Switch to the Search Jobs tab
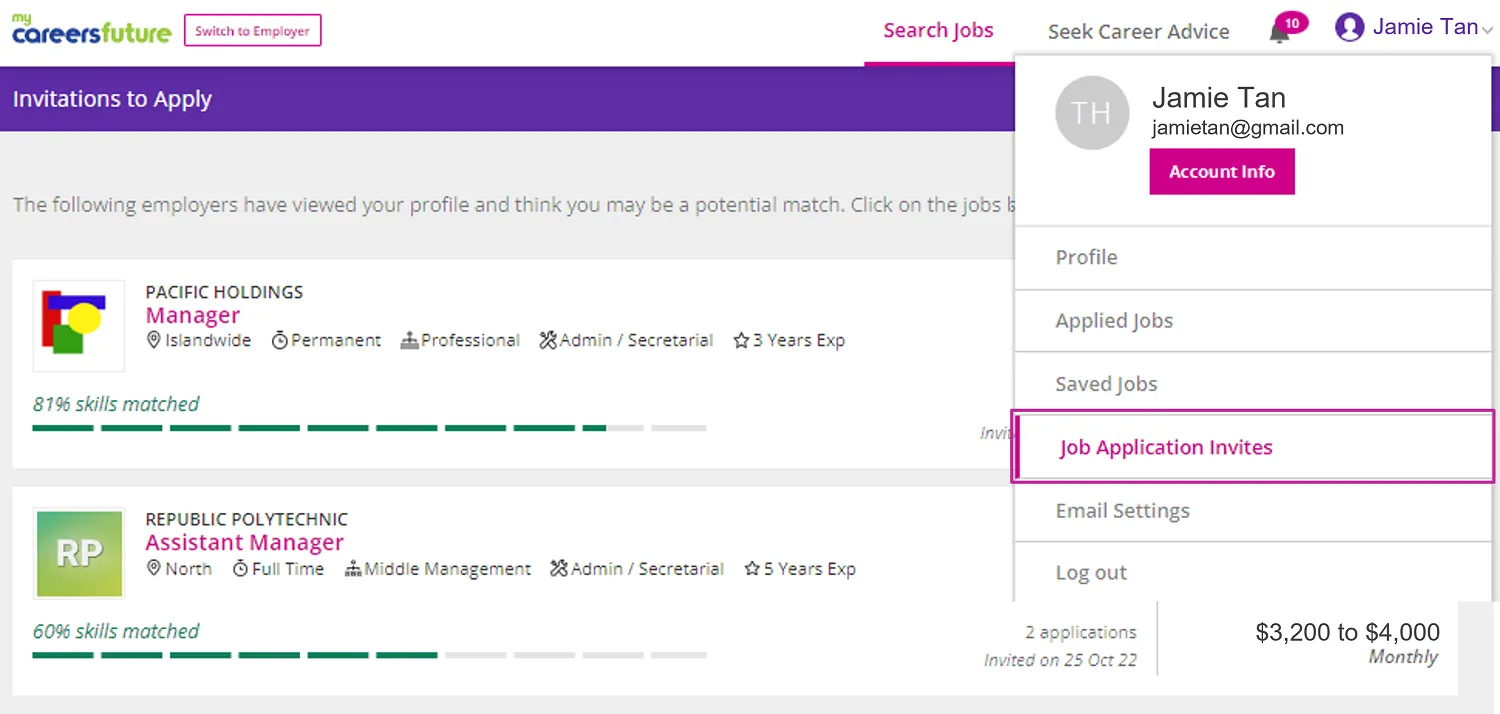 point(938,30)
